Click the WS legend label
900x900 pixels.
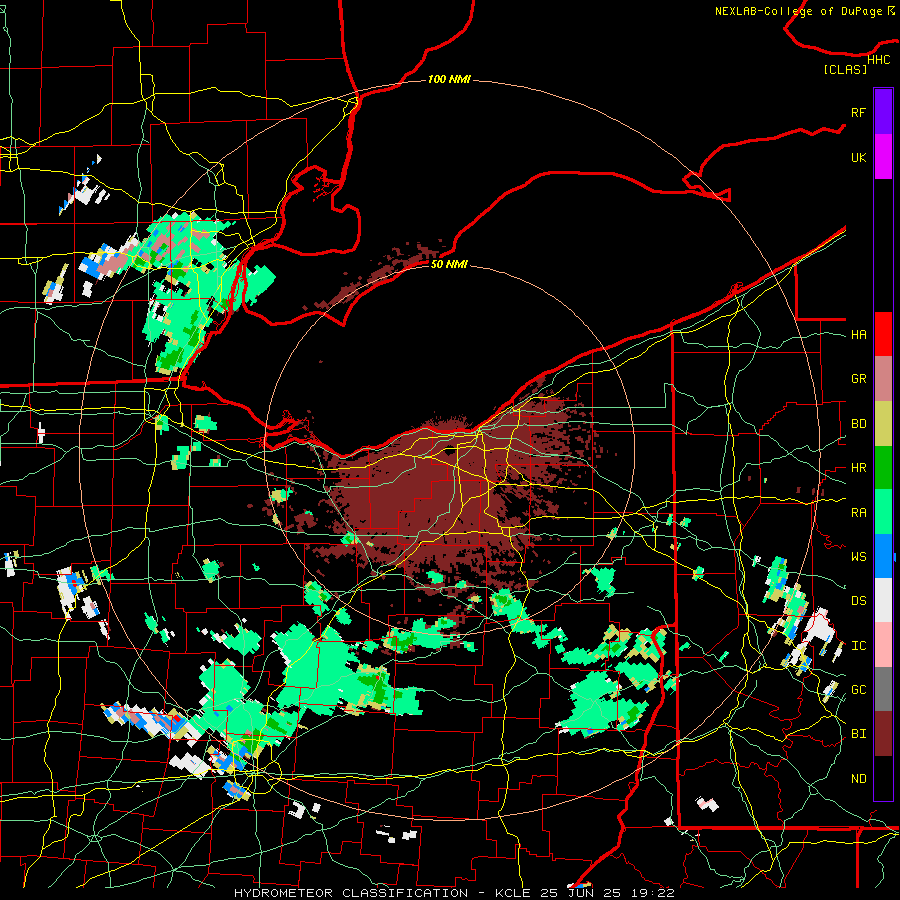click(x=858, y=557)
